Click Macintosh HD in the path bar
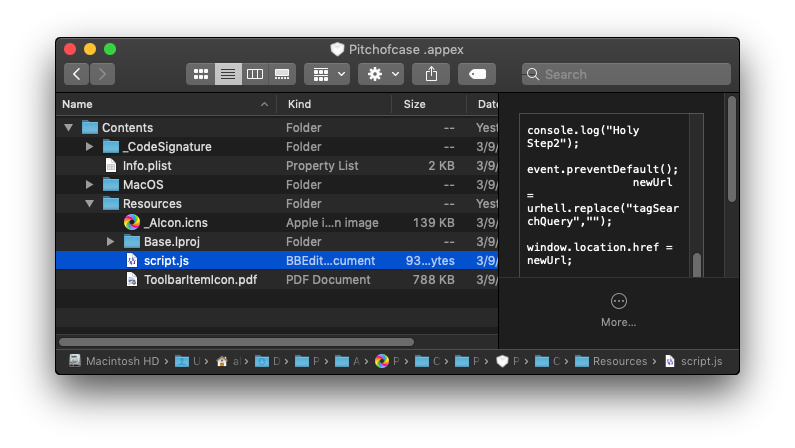Screen dimensions: 795x448 [x=115, y=361]
